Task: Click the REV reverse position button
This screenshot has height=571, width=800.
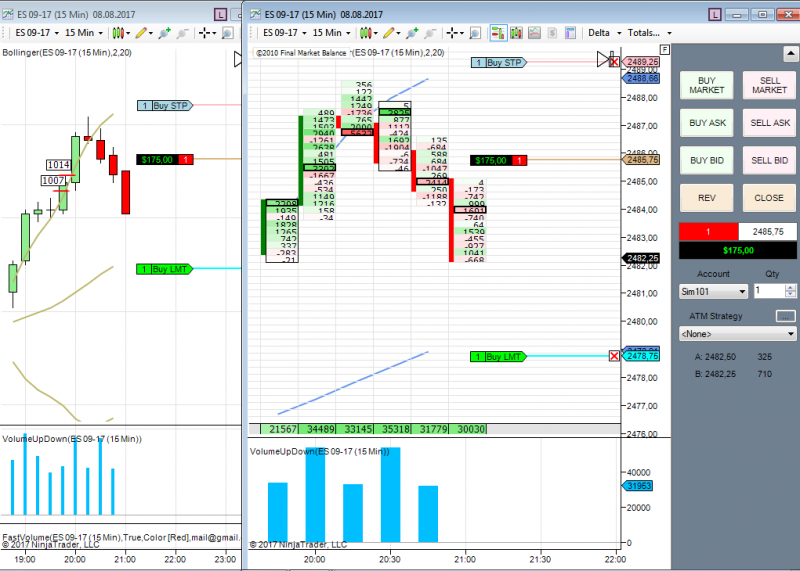Action: 707,198
